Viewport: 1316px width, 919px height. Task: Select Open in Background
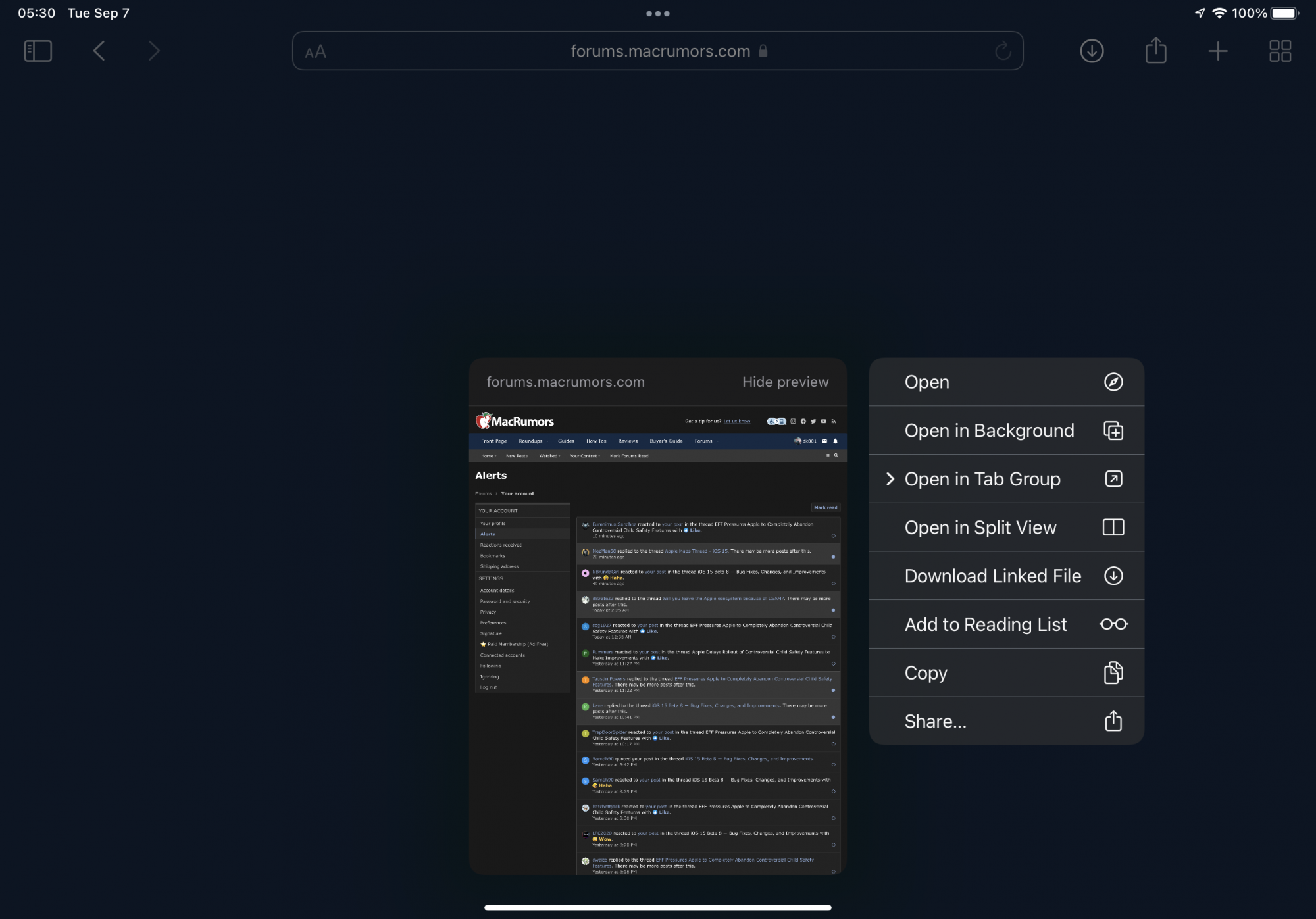[x=1006, y=431]
